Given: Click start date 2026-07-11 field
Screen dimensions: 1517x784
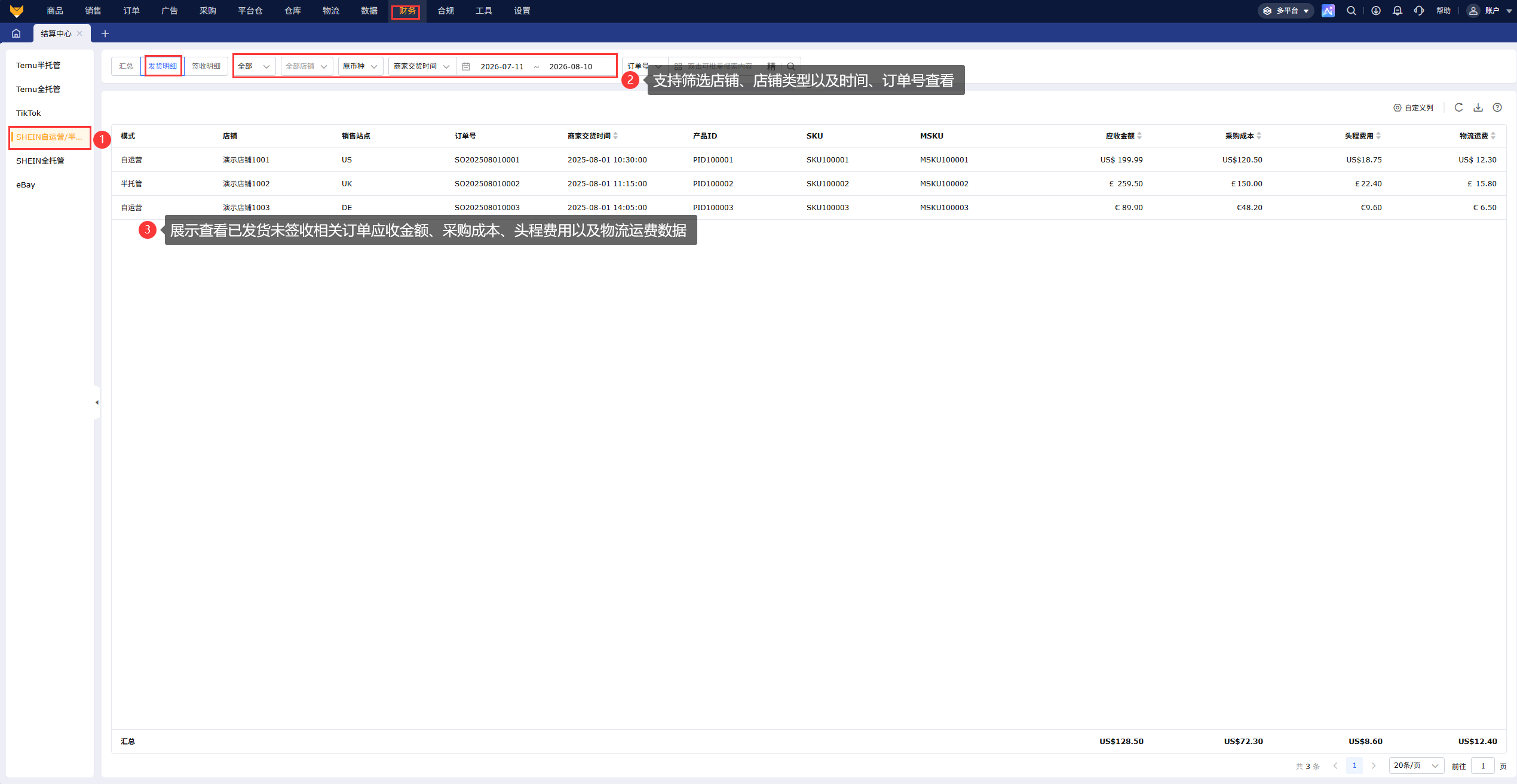Looking at the screenshot, I should tap(502, 66).
